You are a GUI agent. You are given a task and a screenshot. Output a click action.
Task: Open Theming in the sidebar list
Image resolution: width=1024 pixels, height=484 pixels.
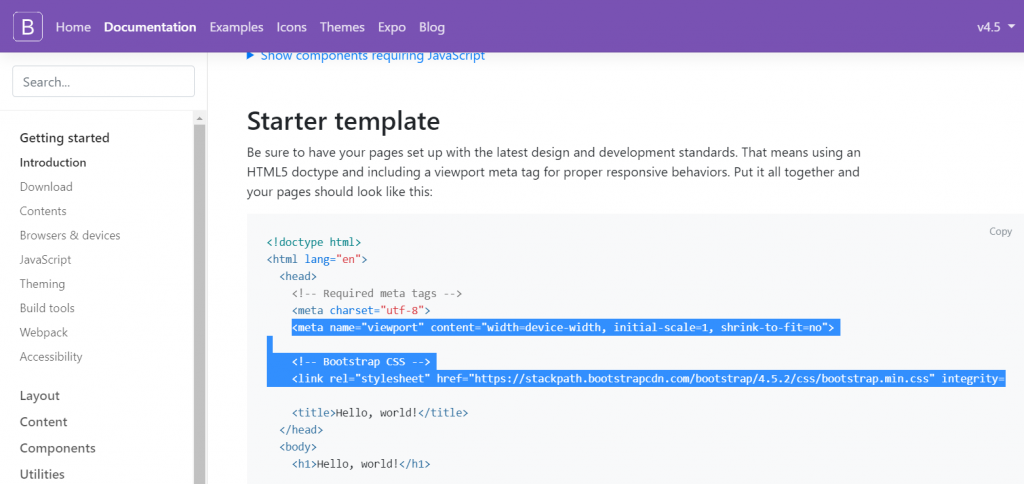[x=42, y=284]
